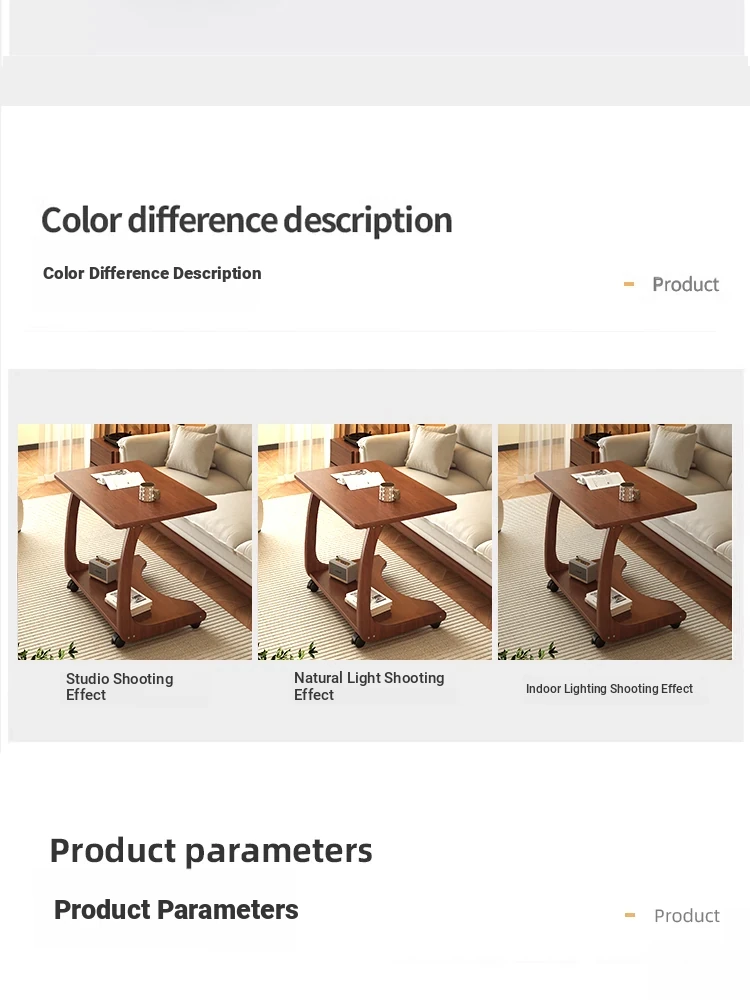Image resolution: width=750 pixels, height=1000 pixels.
Task: Click the book on middle table's lower shelf
Action: pyautogui.click(x=369, y=601)
